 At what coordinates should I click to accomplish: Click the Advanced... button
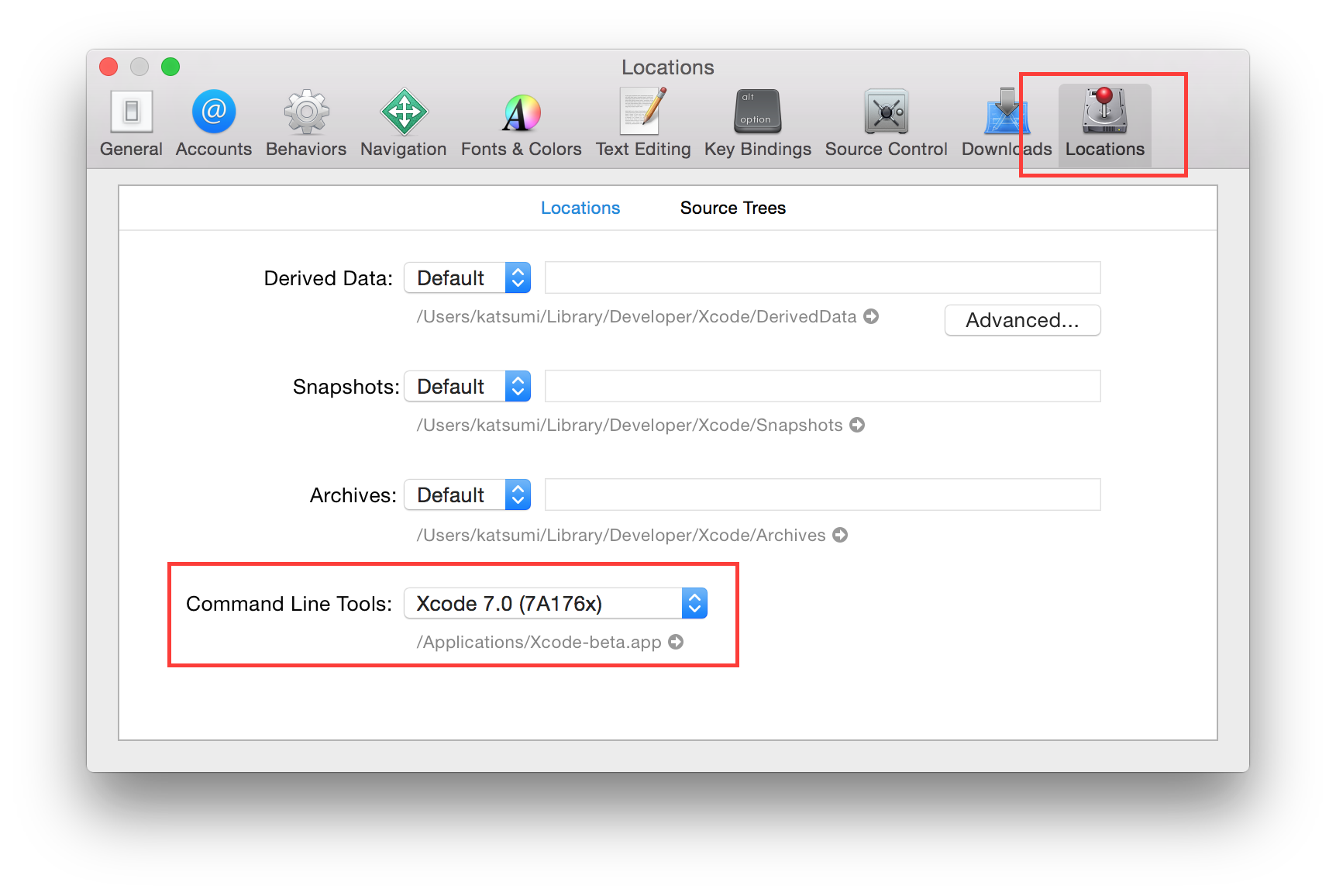point(1022,320)
